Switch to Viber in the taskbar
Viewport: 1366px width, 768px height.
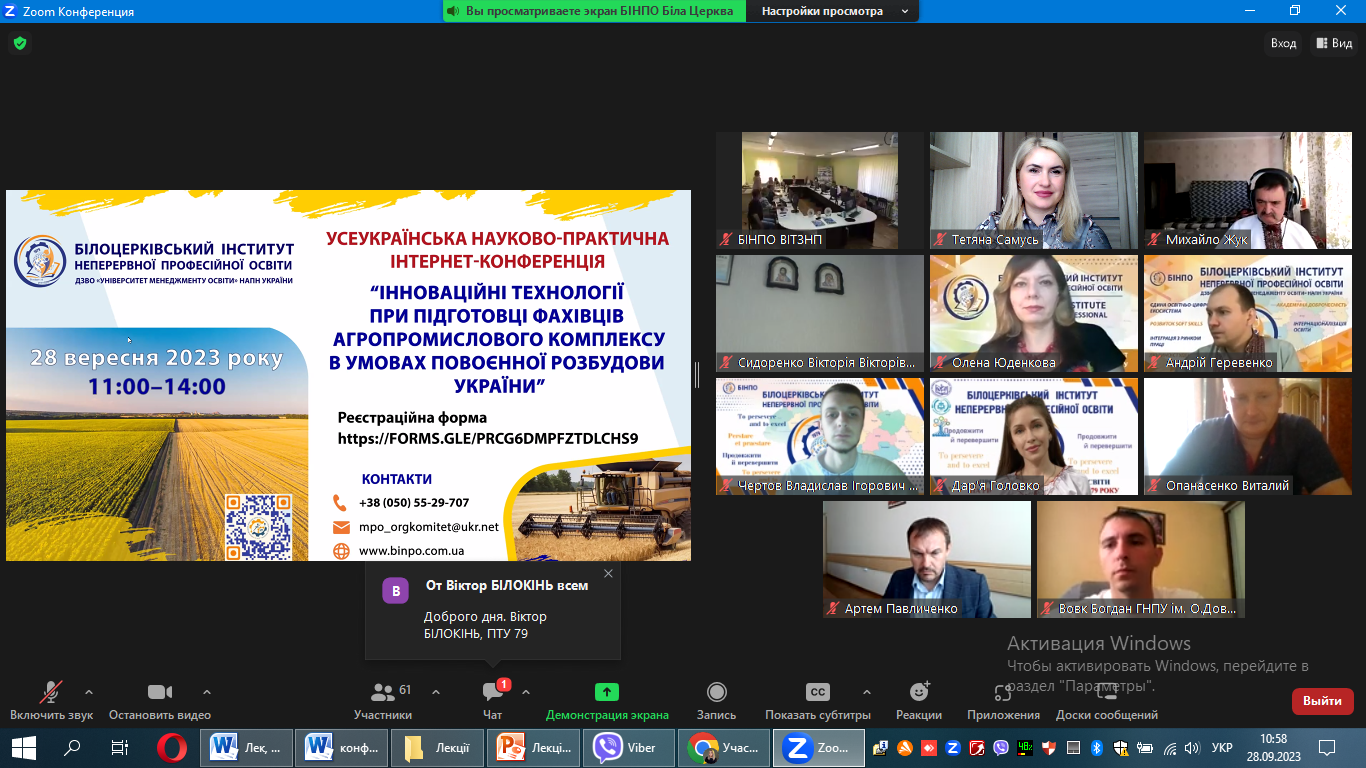point(625,747)
